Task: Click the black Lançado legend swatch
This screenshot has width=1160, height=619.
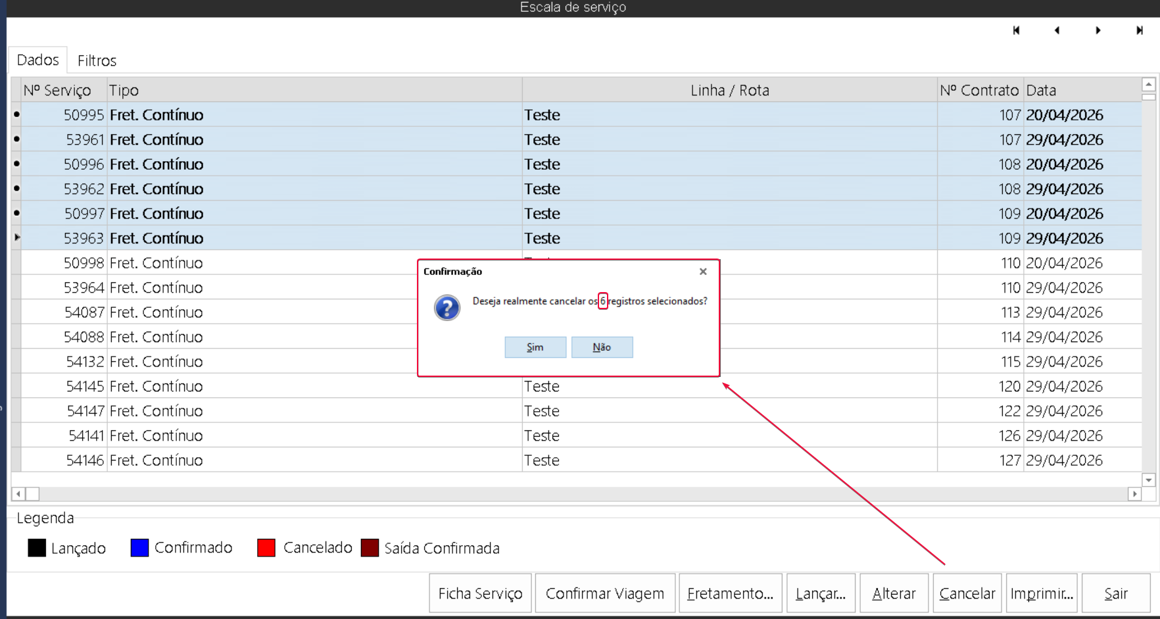Action: [37, 548]
